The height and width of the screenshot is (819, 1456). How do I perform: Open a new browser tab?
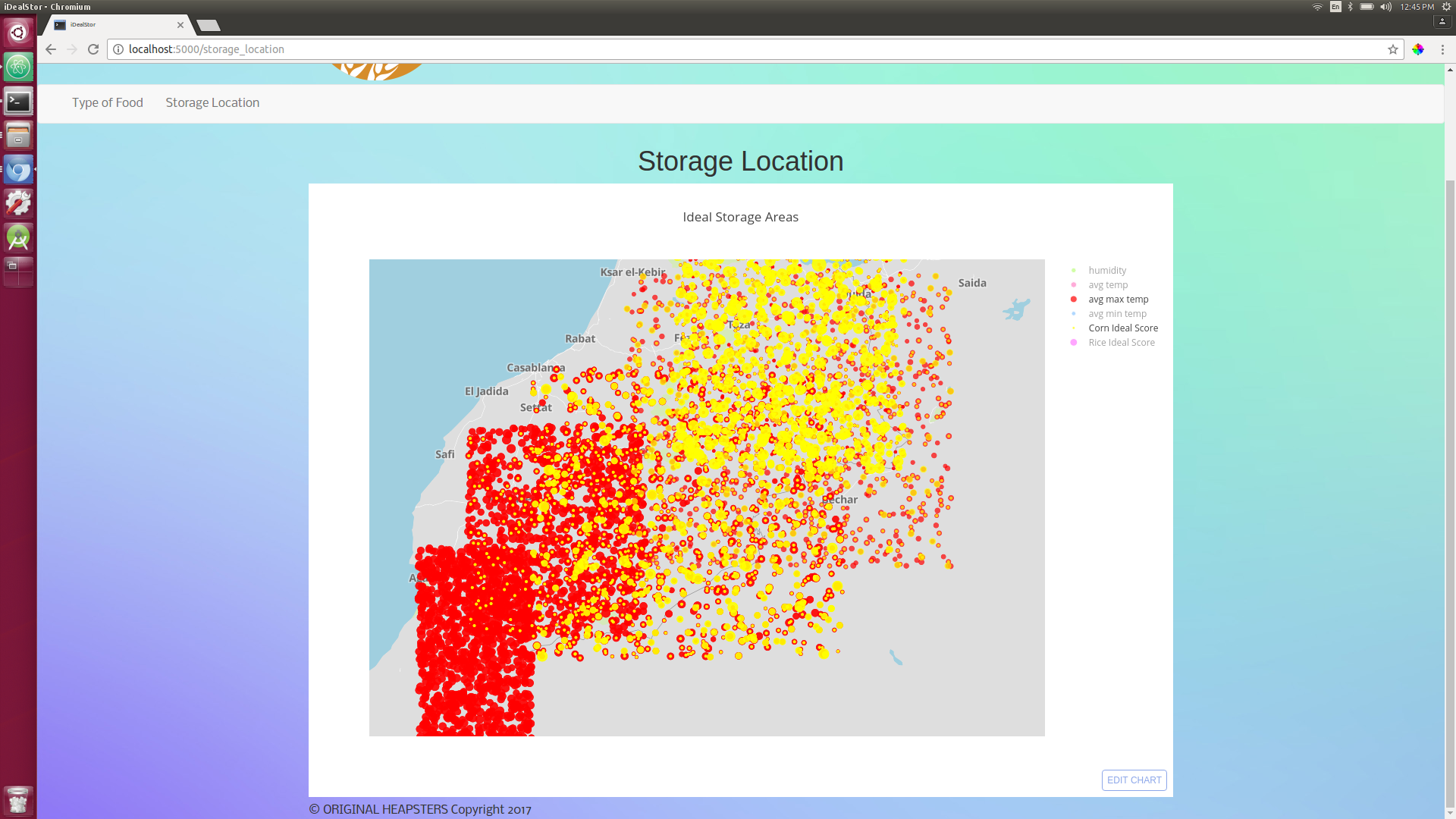[208, 26]
